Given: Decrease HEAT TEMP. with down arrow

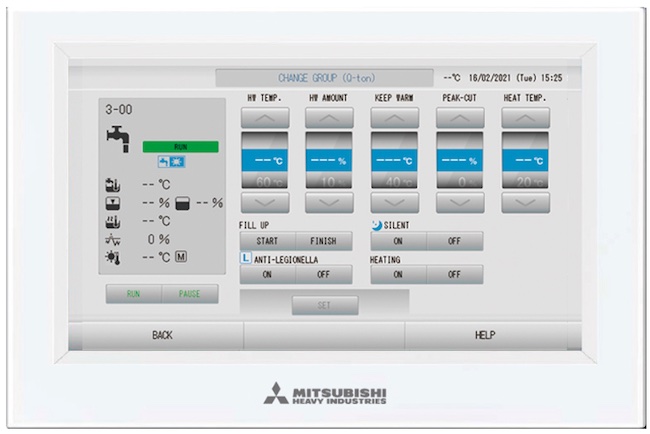Looking at the screenshot, I should click(x=526, y=203).
